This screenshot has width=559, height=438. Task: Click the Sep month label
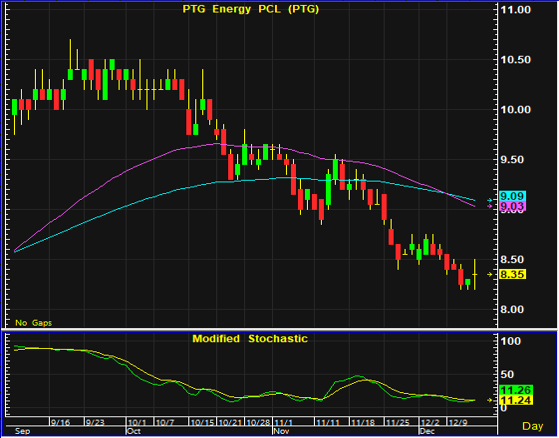[x=22, y=431]
